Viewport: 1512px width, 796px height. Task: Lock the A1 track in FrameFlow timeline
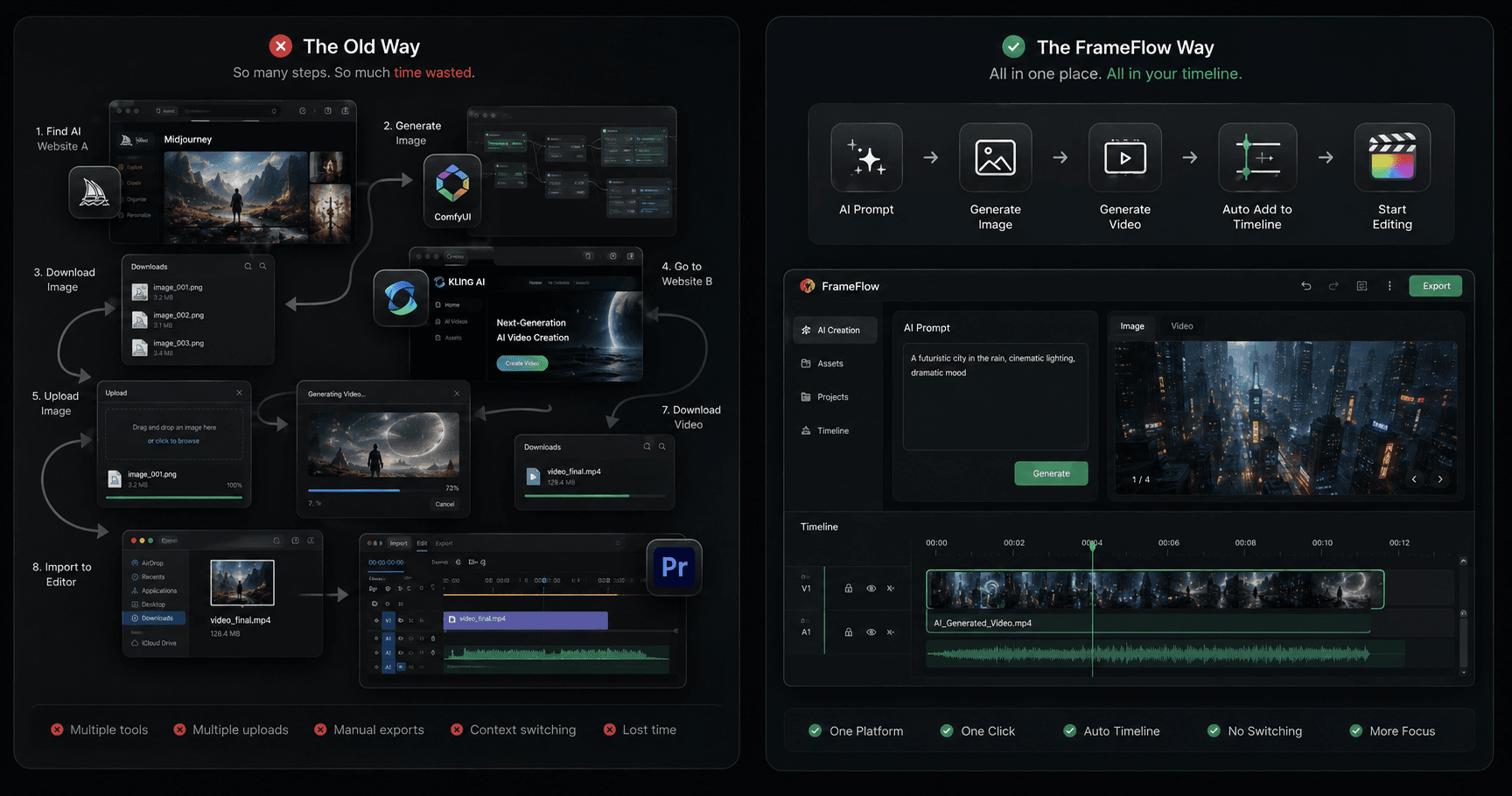(848, 632)
